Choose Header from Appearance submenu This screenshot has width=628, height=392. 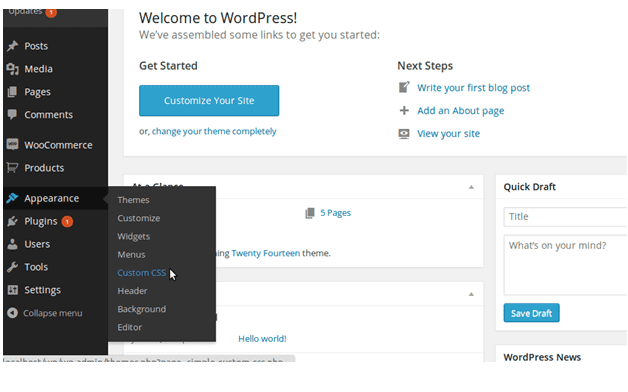[132, 291]
